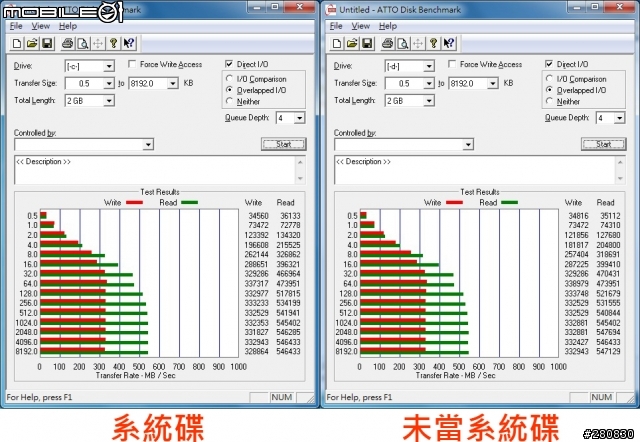This screenshot has height=442, width=640.
Task: Open File menu in right window
Action: pyautogui.click(x=336, y=26)
